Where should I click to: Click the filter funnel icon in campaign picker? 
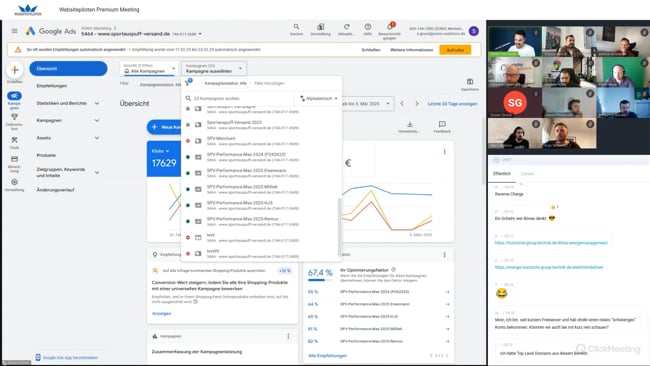pos(188,82)
